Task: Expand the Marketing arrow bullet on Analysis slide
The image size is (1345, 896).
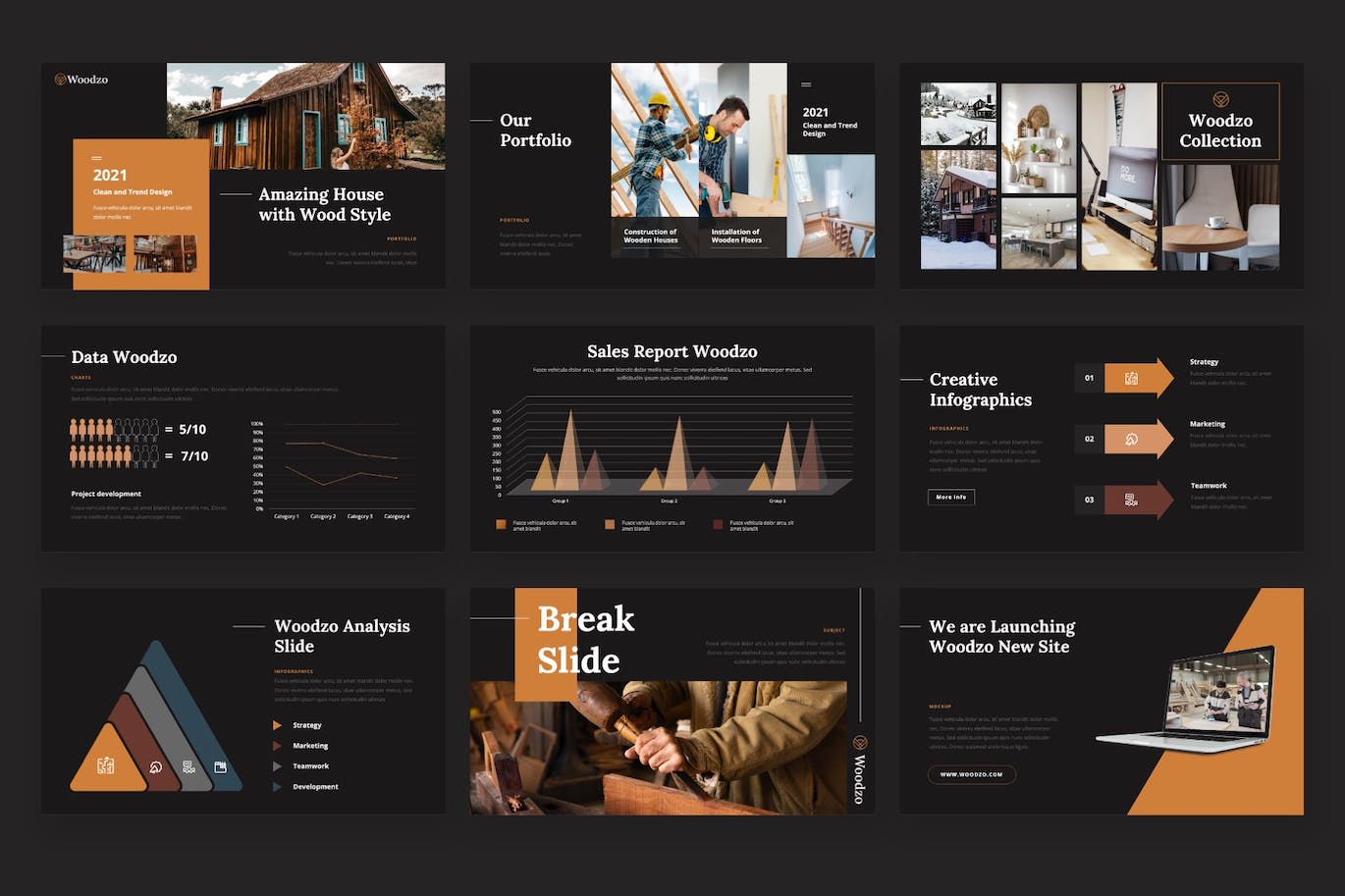Action: click(278, 746)
